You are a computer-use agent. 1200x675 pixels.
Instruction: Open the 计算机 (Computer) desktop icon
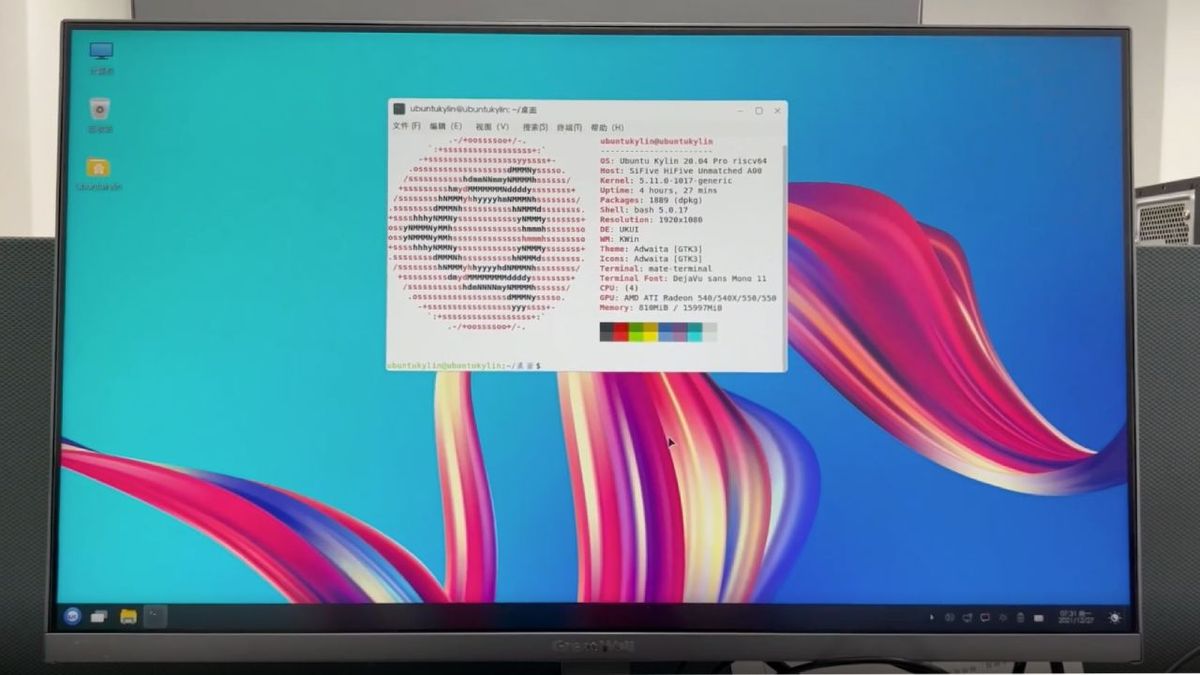coord(100,52)
